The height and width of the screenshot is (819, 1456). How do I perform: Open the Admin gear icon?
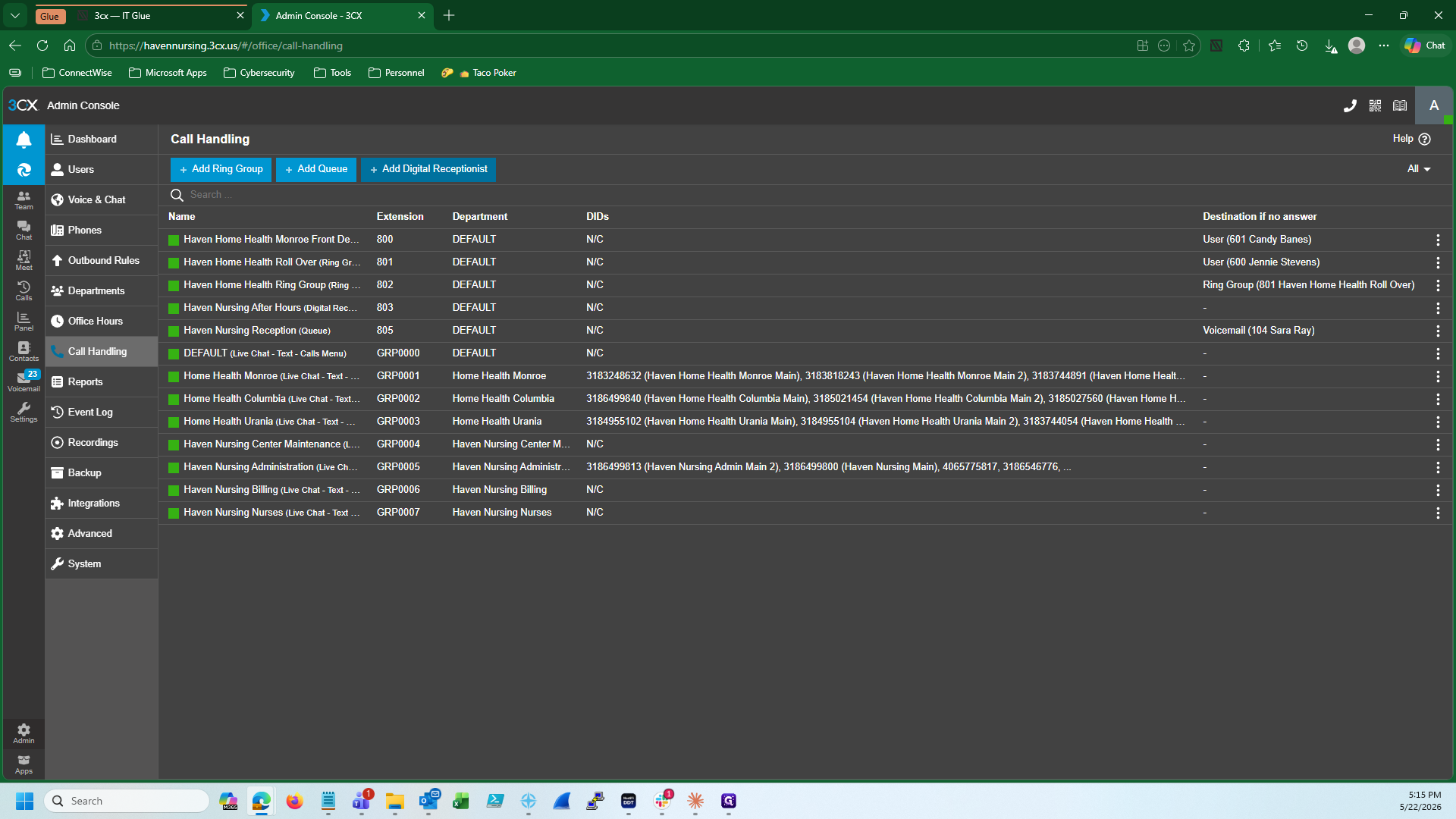(x=24, y=733)
